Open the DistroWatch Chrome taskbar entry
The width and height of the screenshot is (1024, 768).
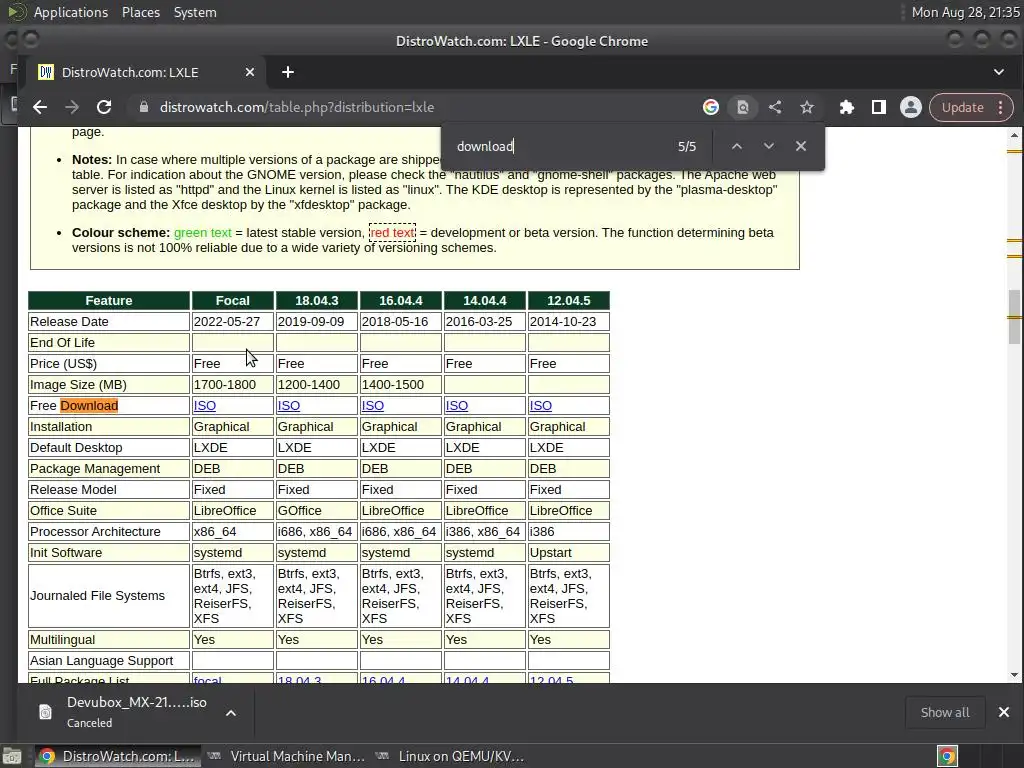[116, 756]
